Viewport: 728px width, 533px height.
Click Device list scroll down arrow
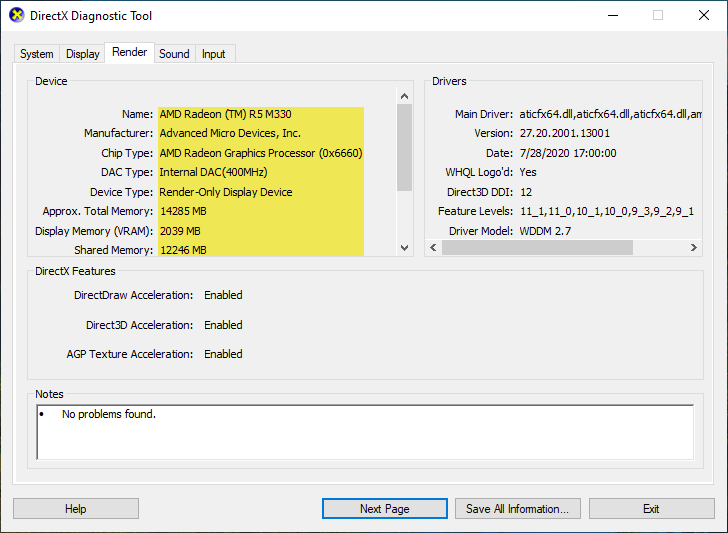pos(404,248)
